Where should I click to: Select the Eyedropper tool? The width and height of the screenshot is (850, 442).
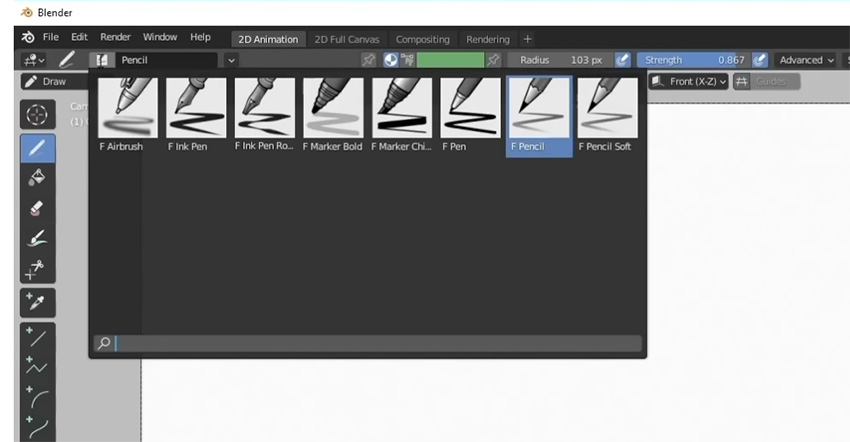click(x=37, y=303)
